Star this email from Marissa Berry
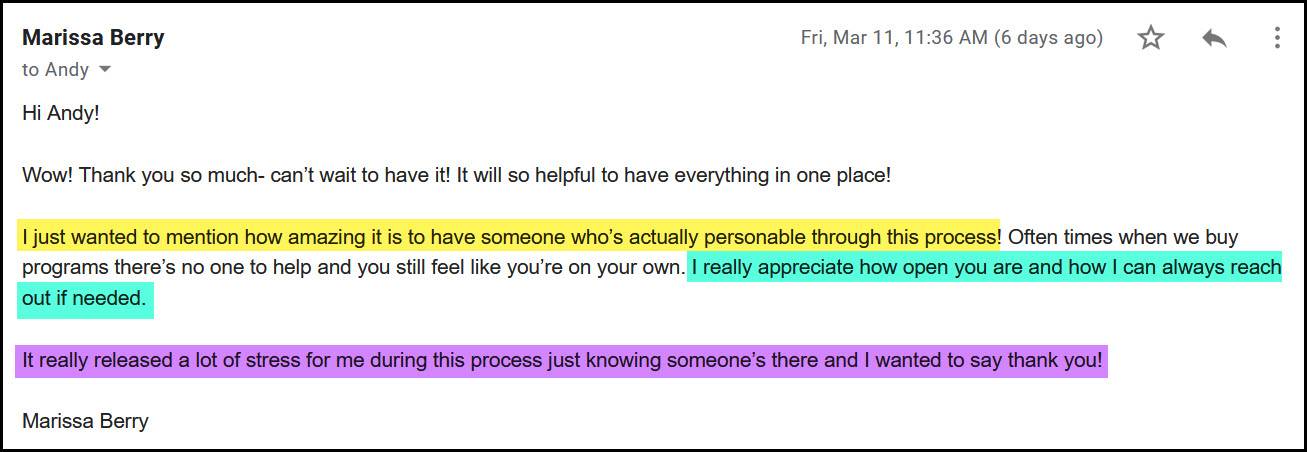 (1151, 38)
